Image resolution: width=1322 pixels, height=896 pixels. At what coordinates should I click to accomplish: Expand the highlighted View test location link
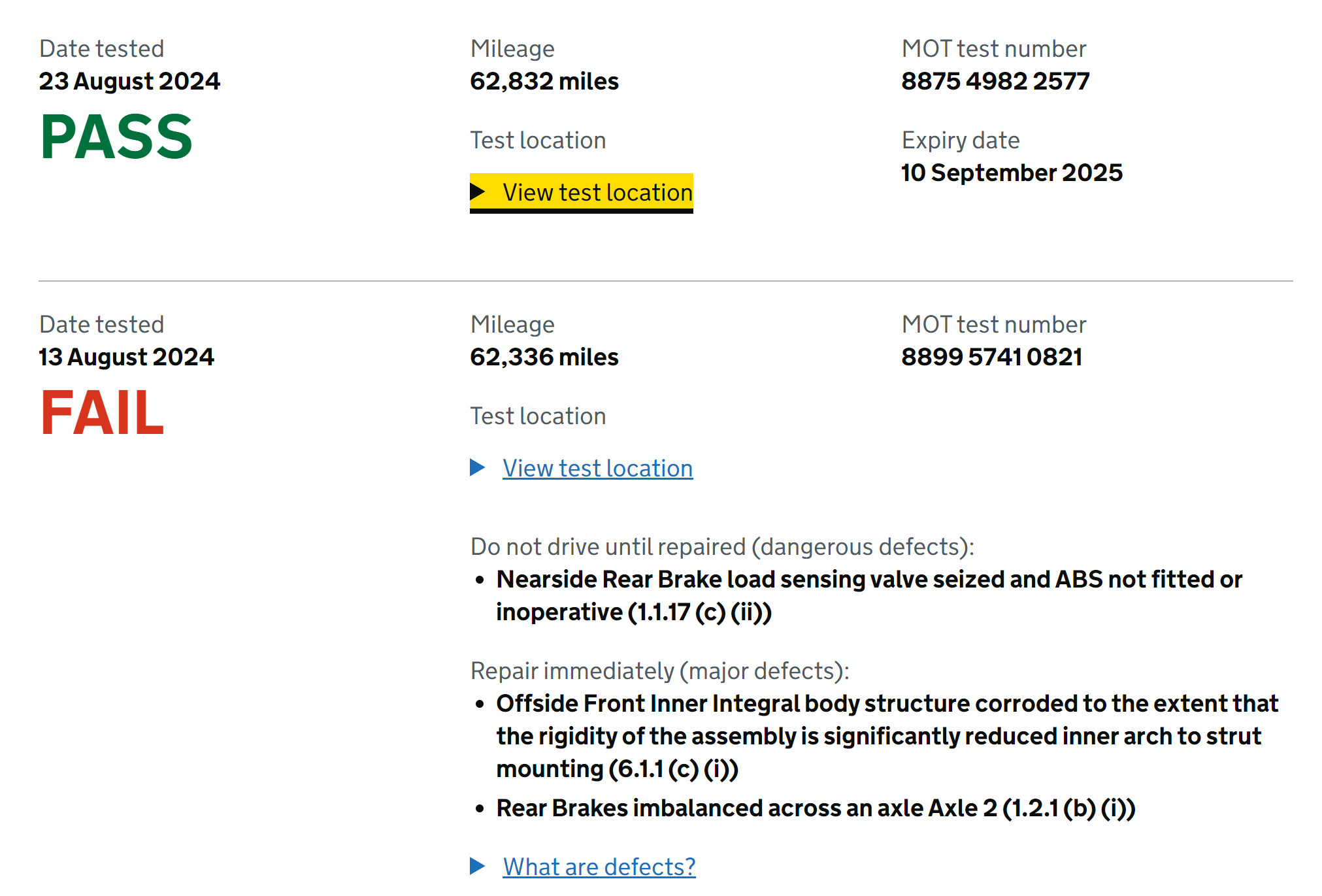597,193
